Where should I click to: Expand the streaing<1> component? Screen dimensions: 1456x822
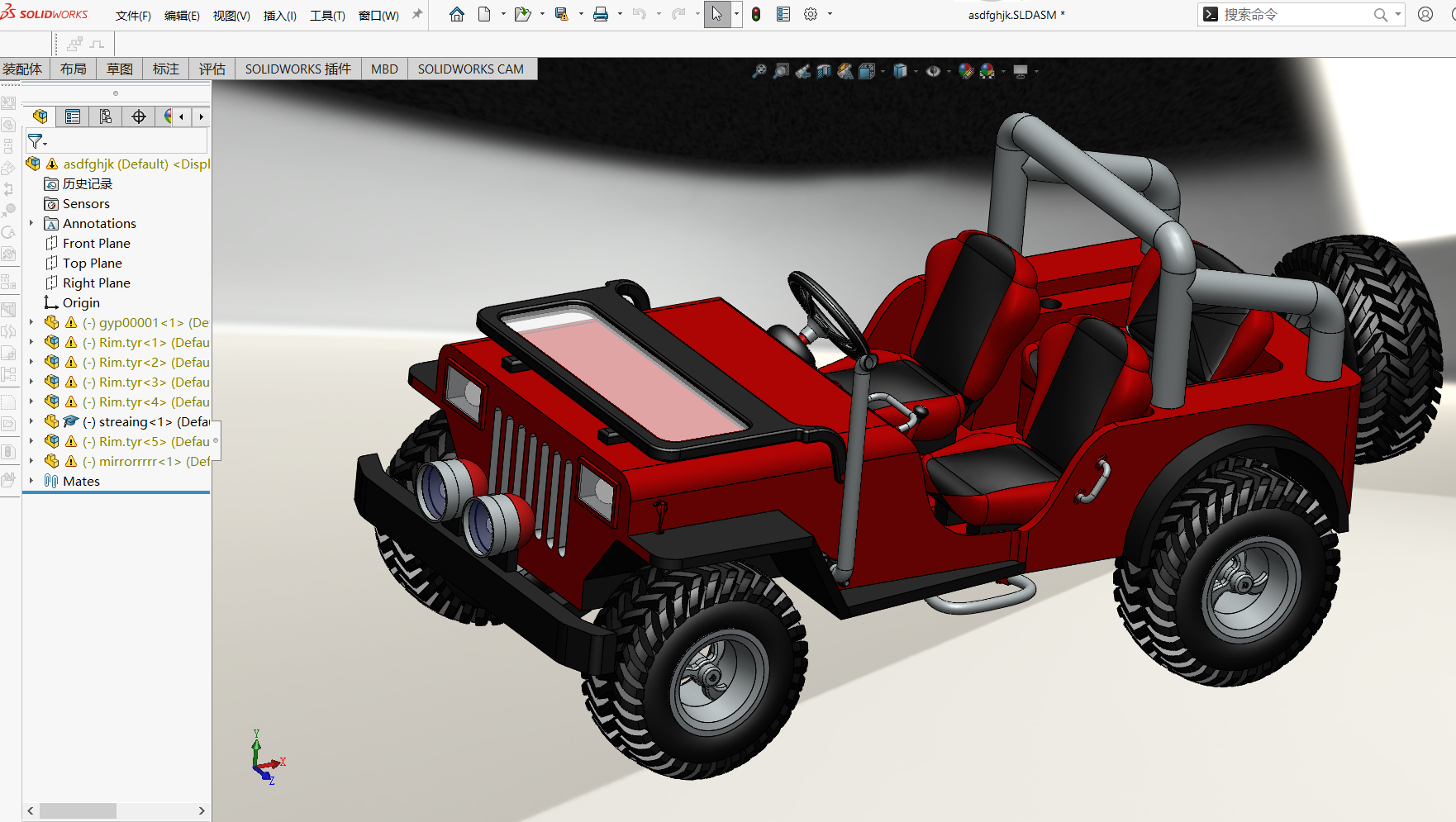(31, 421)
